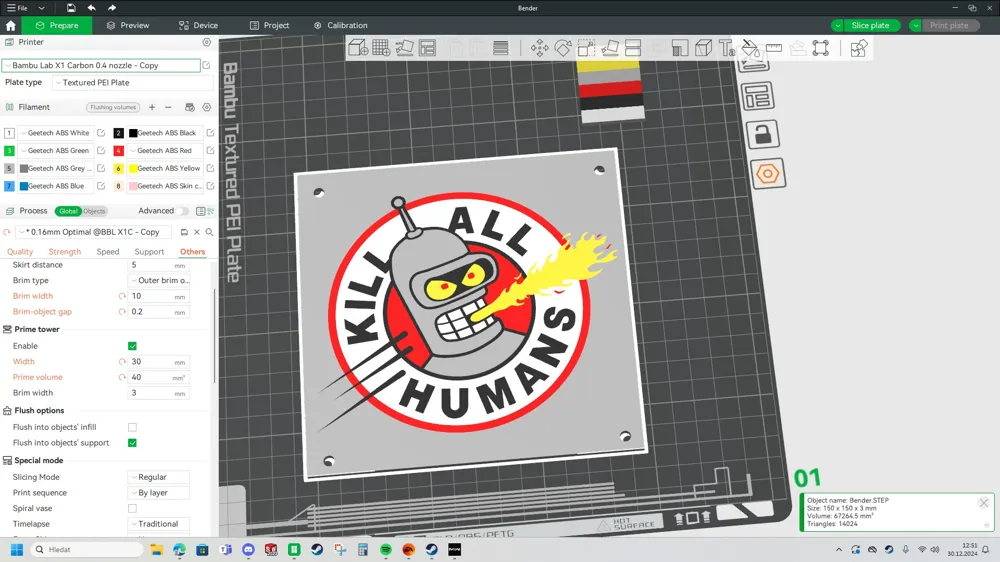Uncheck Flush into objects' support

[x=132, y=443]
